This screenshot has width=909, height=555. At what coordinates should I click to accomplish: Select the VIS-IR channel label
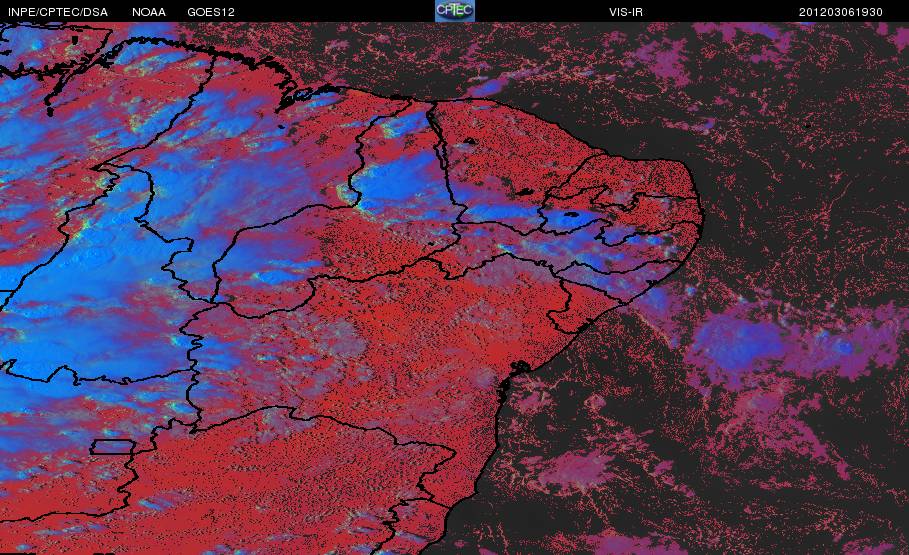coord(626,12)
